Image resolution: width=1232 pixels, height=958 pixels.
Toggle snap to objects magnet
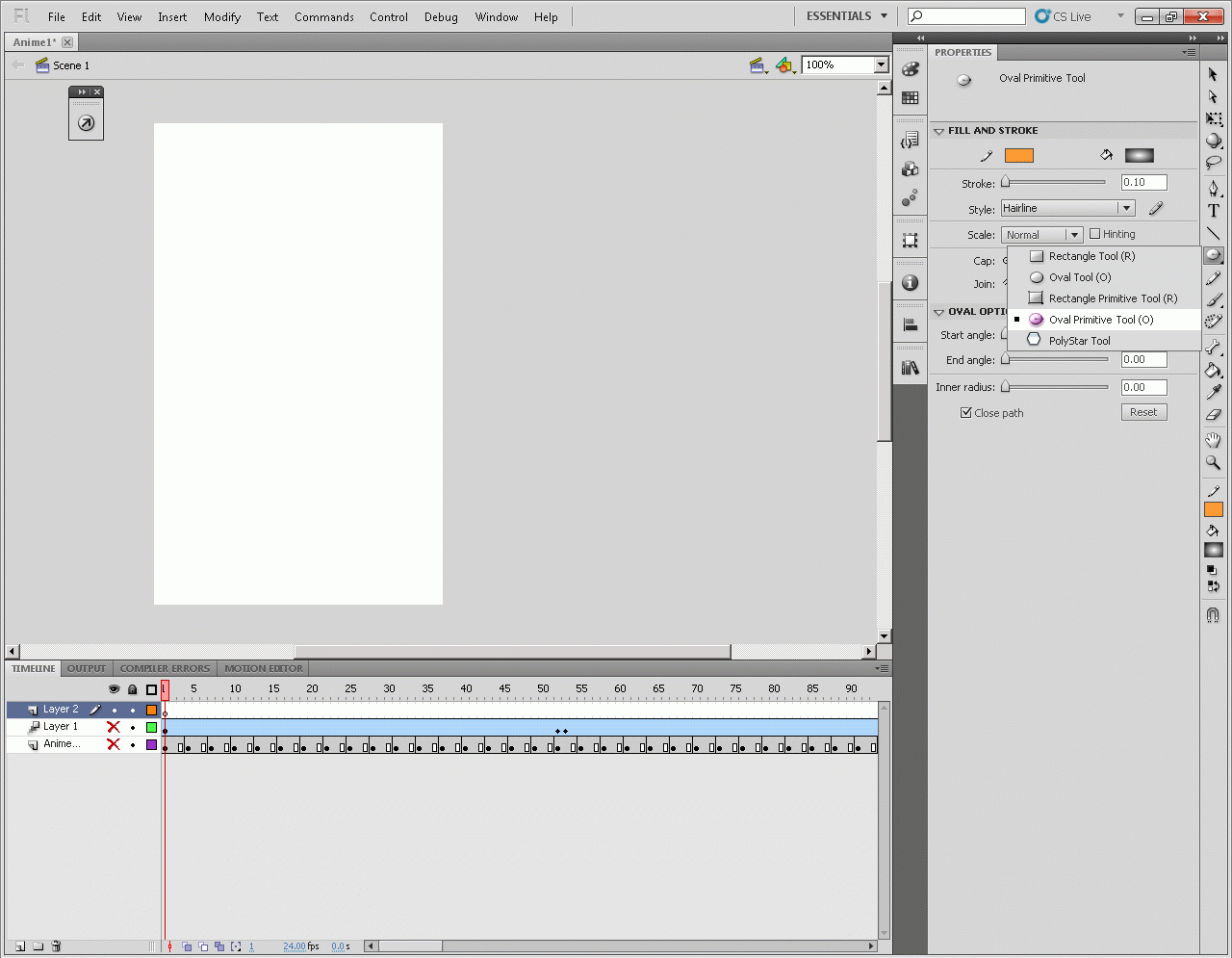[1213, 615]
